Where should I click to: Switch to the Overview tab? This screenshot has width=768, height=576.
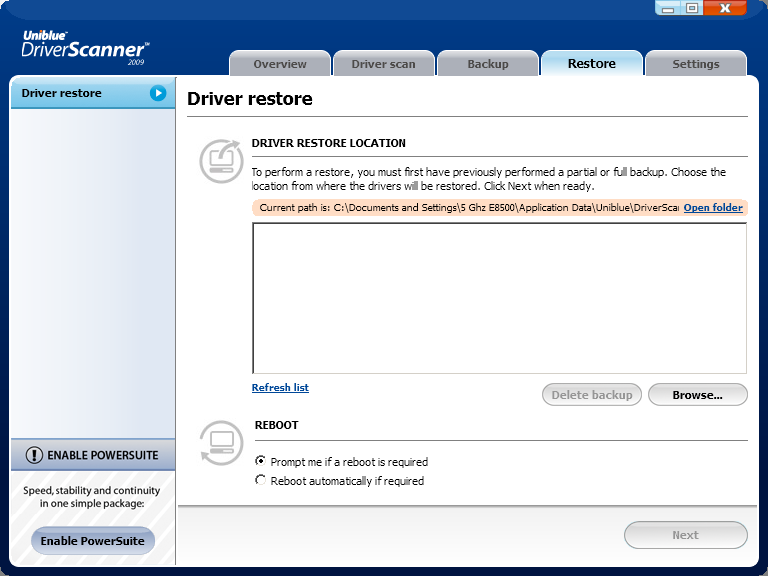280,64
